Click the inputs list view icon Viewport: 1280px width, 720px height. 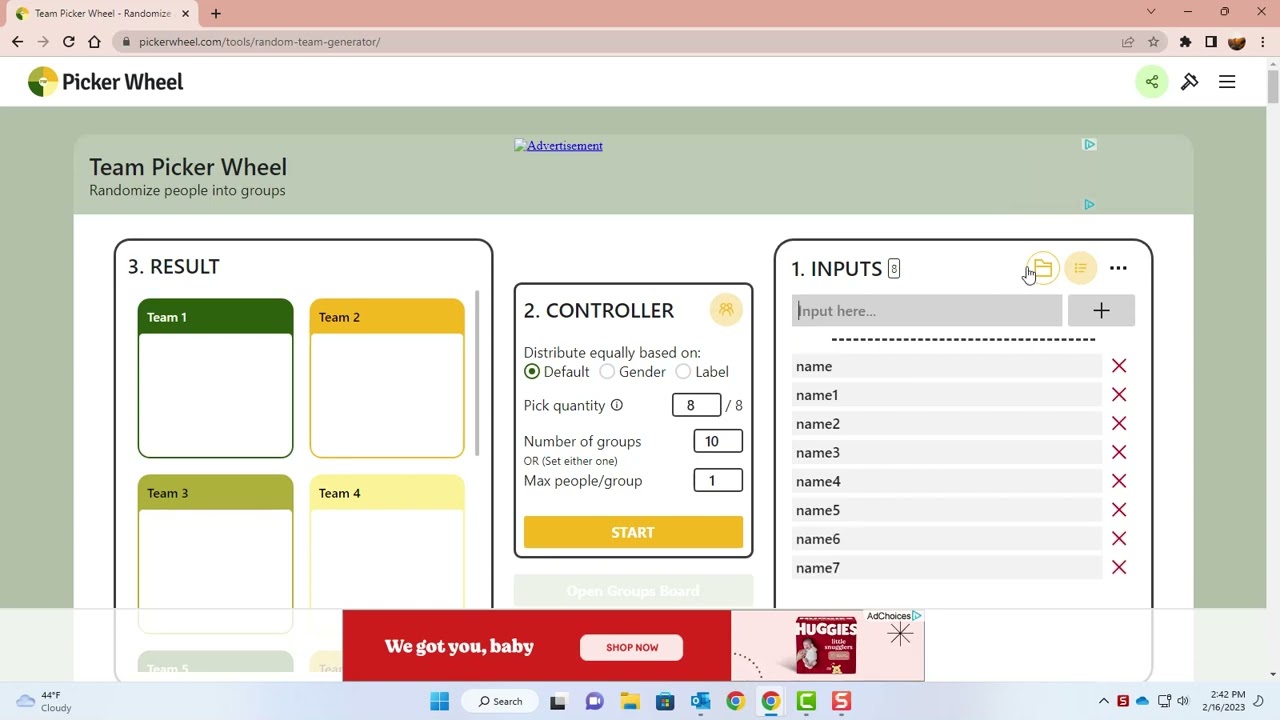point(1080,268)
